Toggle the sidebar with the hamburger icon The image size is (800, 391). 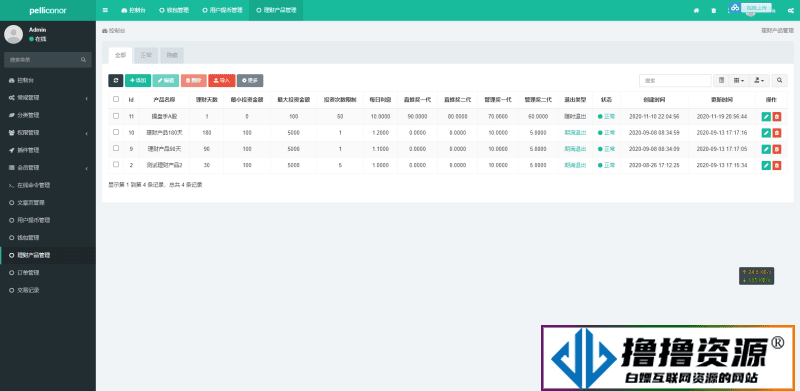click(105, 10)
